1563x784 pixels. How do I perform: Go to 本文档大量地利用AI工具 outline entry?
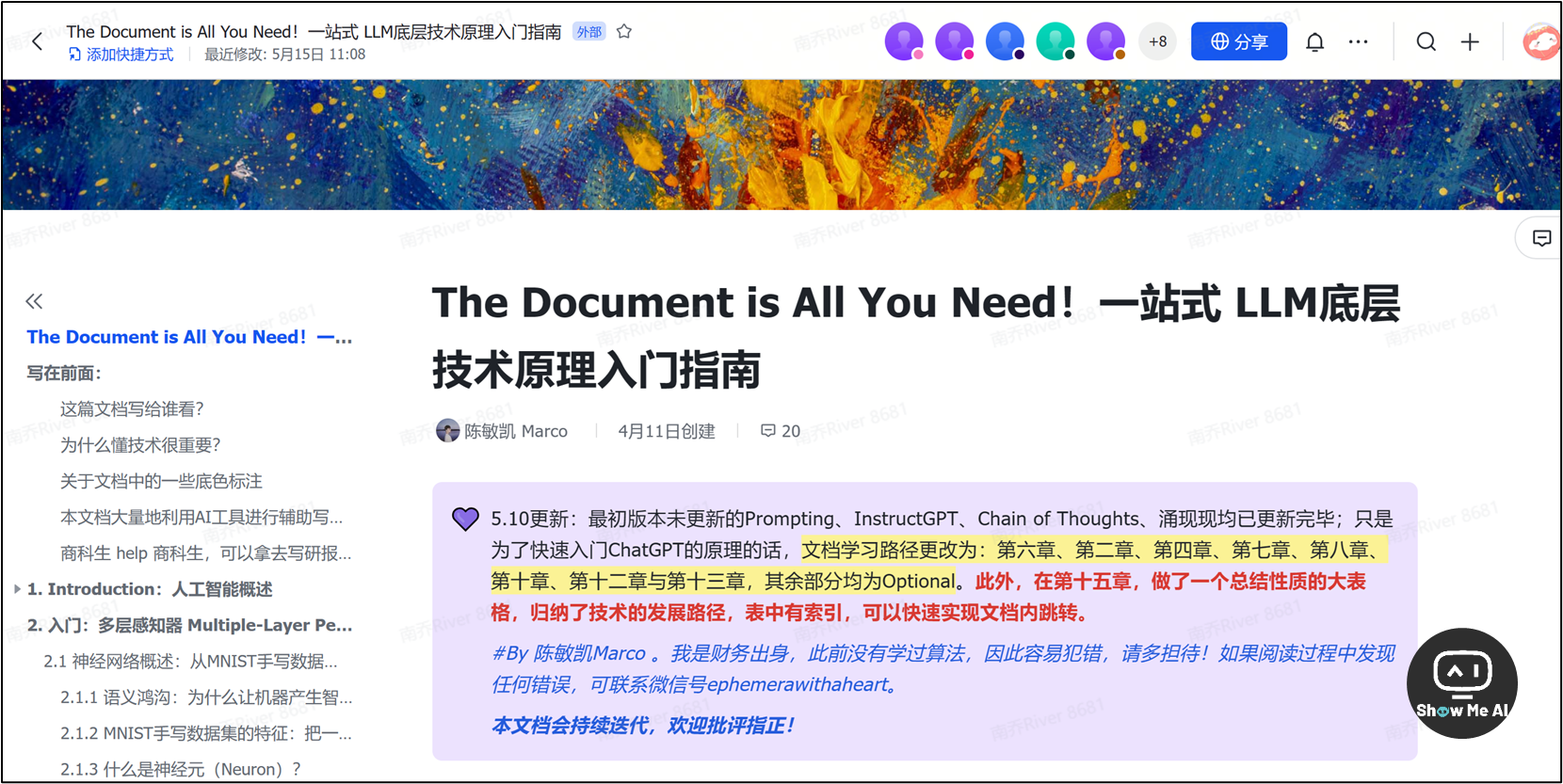click(201, 517)
